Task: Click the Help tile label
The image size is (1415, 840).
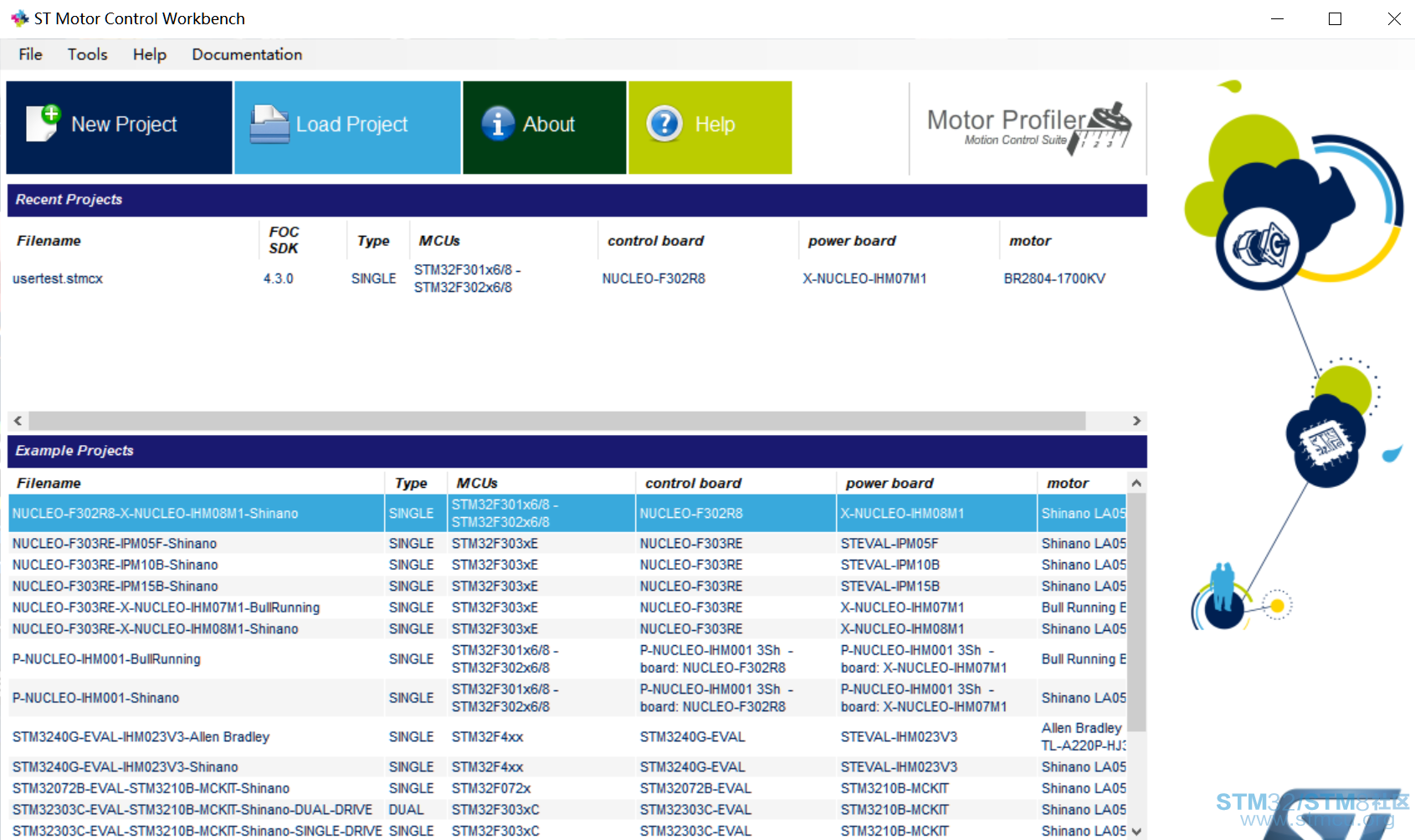Action: click(x=715, y=125)
